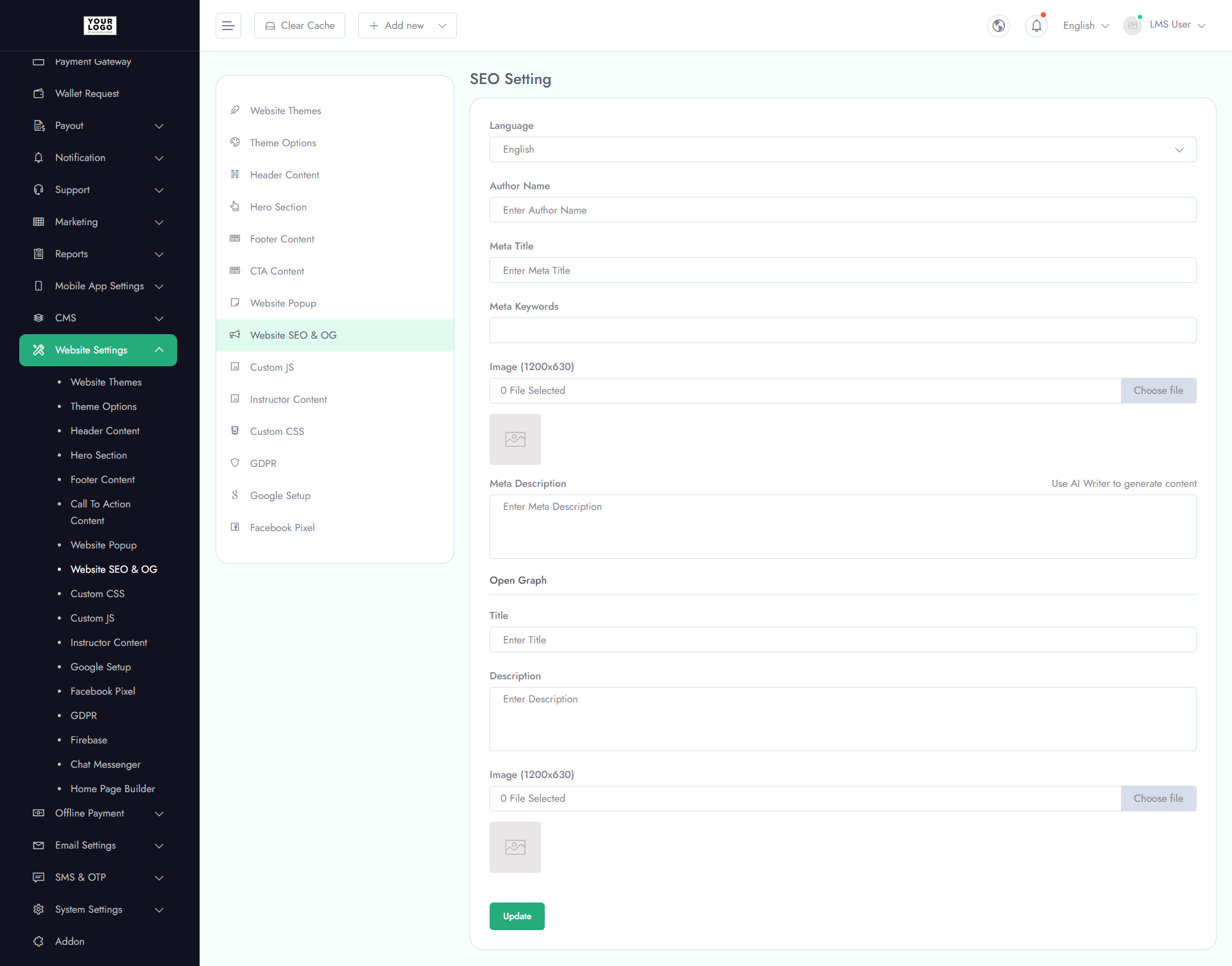The image size is (1232, 966).
Task: Click the GDPR shield icon
Action: (x=235, y=463)
